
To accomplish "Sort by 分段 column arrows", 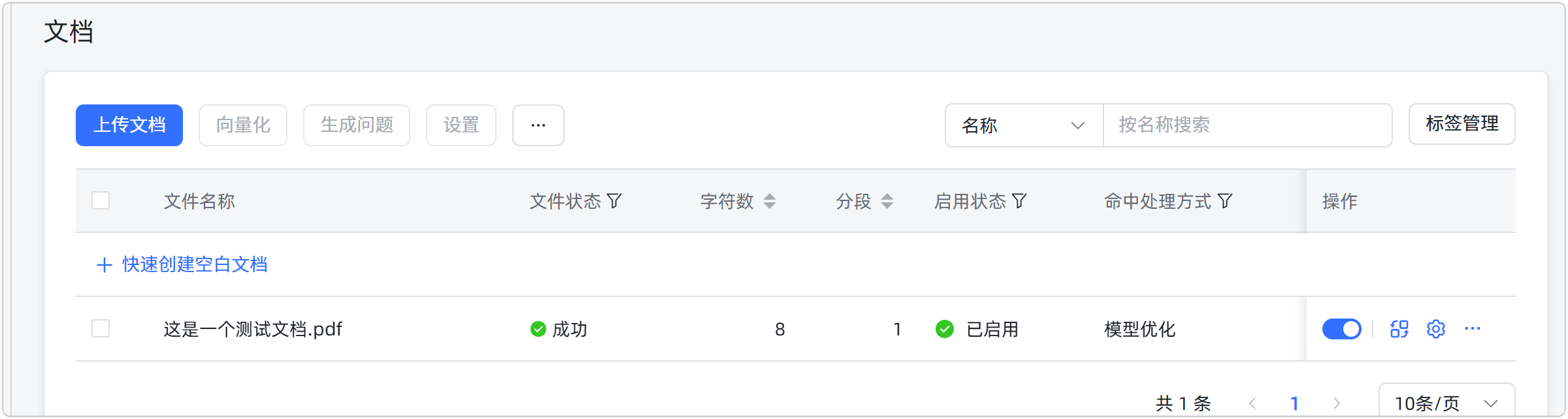I will click(887, 201).
